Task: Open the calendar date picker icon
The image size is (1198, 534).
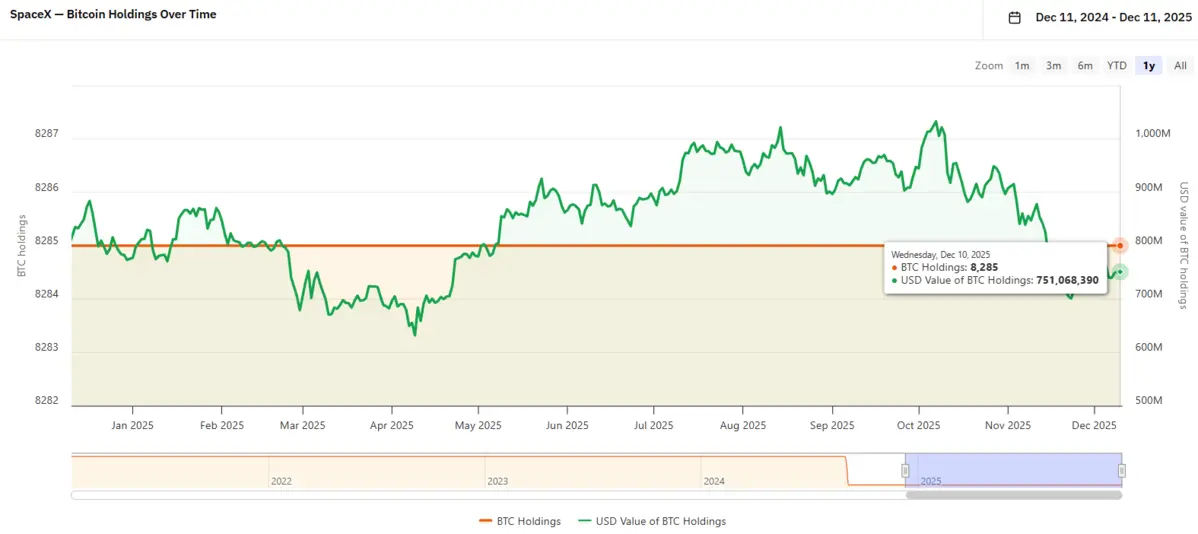Action: [x=1015, y=17]
